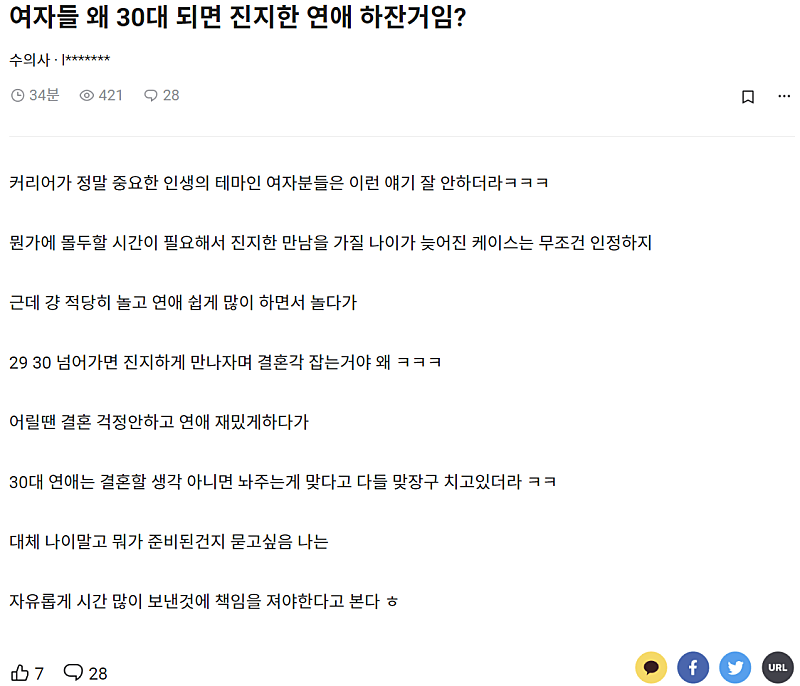Open comments via bottom speech bubble icon
Screen dimensions: 800x686
pyautogui.click(x=73, y=672)
